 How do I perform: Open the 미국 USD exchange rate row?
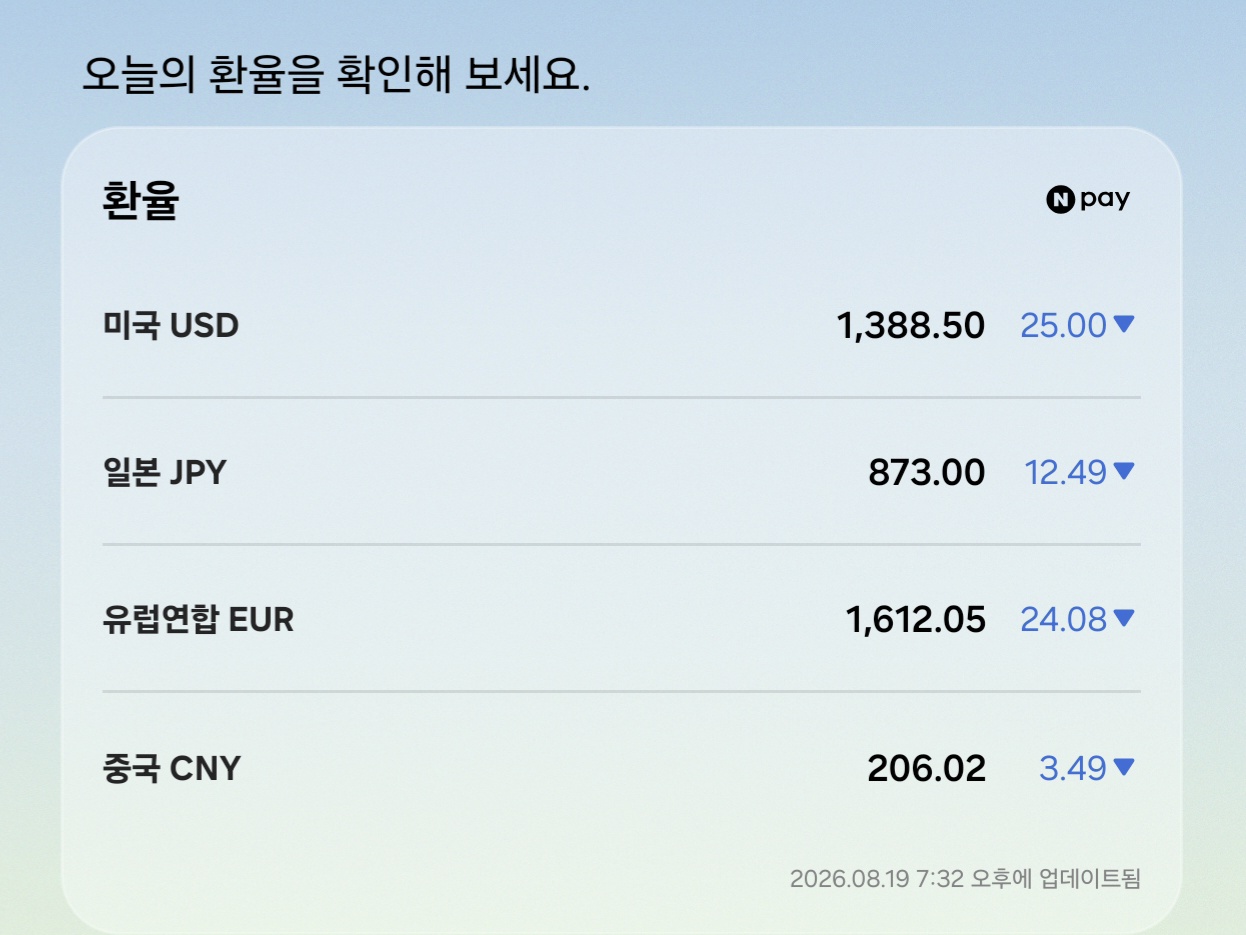[621, 325]
